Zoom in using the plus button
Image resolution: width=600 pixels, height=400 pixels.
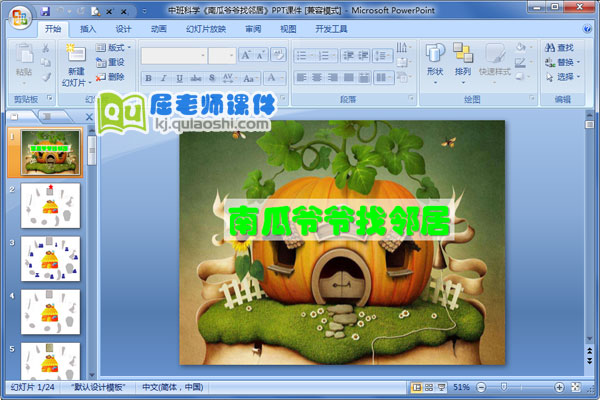559,387
